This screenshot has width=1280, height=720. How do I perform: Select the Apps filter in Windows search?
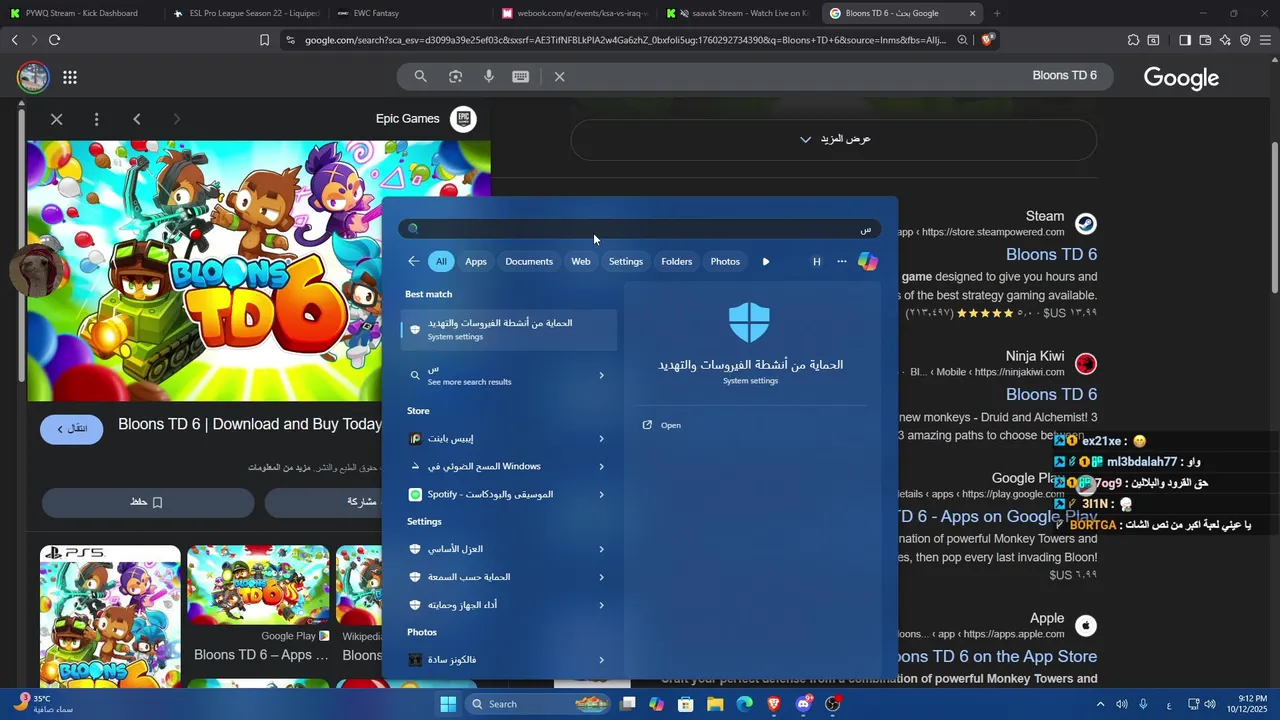point(476,261)
